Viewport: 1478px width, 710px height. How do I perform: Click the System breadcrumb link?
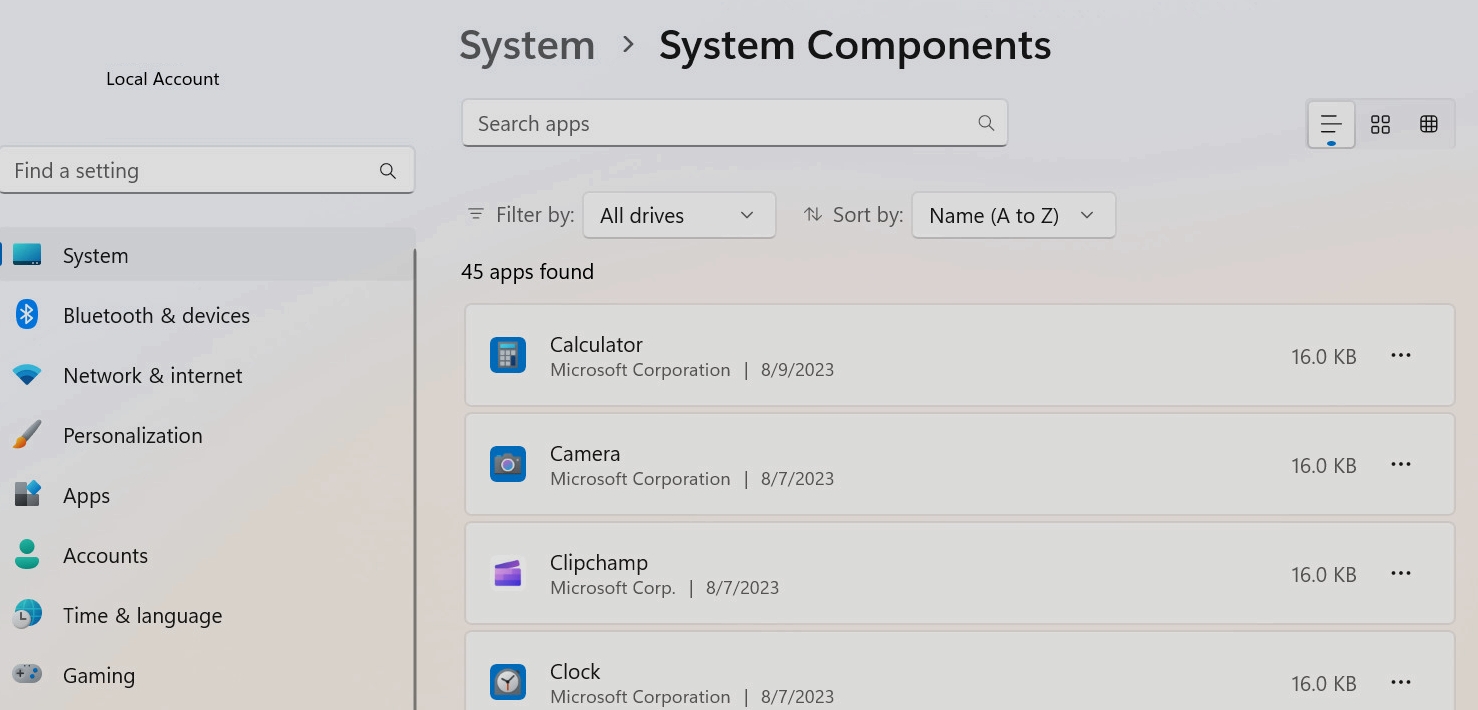point(527,45)
